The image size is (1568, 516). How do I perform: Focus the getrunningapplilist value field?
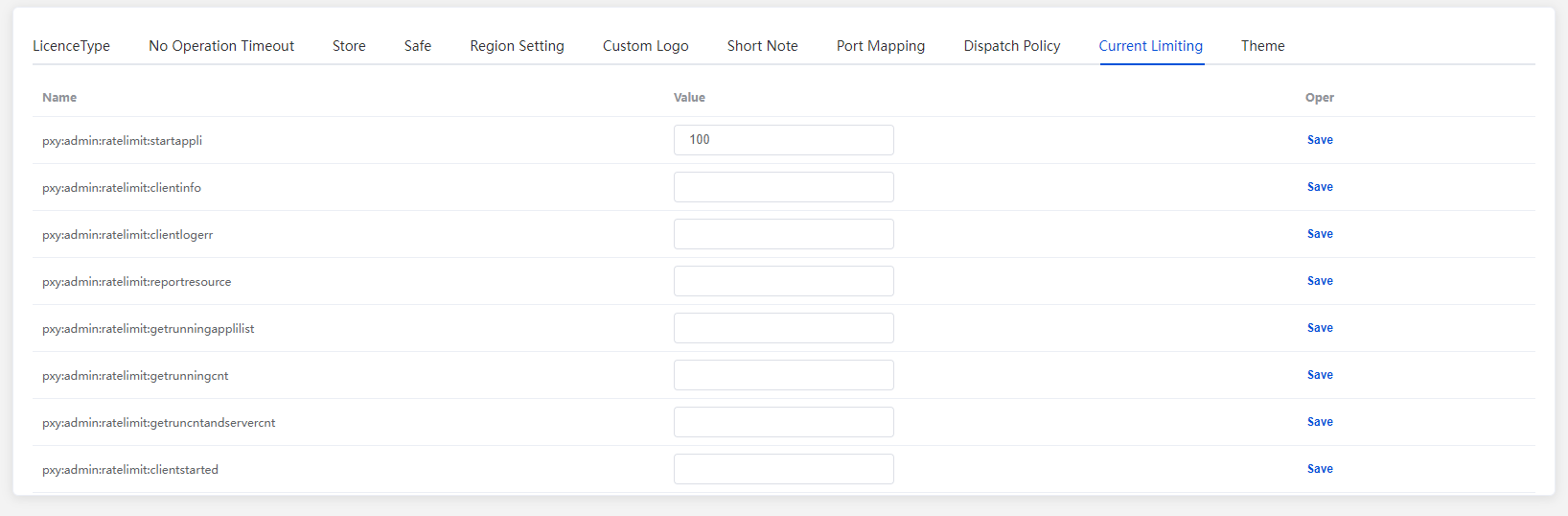pyautogui.click(x=784, y=328)
